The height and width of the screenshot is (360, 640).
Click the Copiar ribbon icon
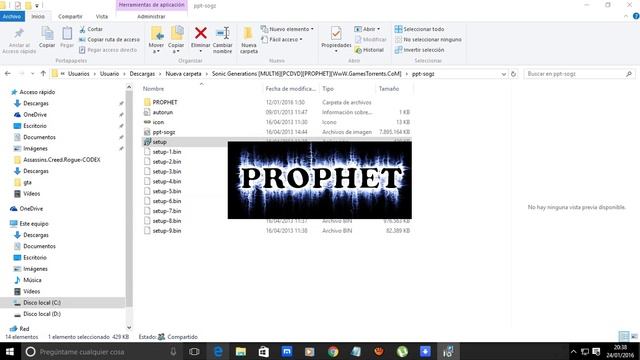tap(47, 34)
